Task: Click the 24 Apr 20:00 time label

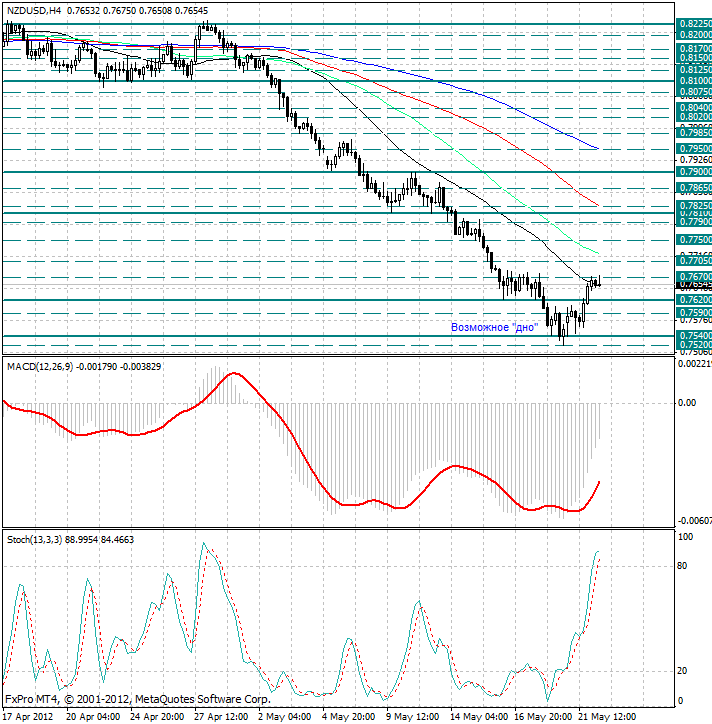Action: click(157, 717)
